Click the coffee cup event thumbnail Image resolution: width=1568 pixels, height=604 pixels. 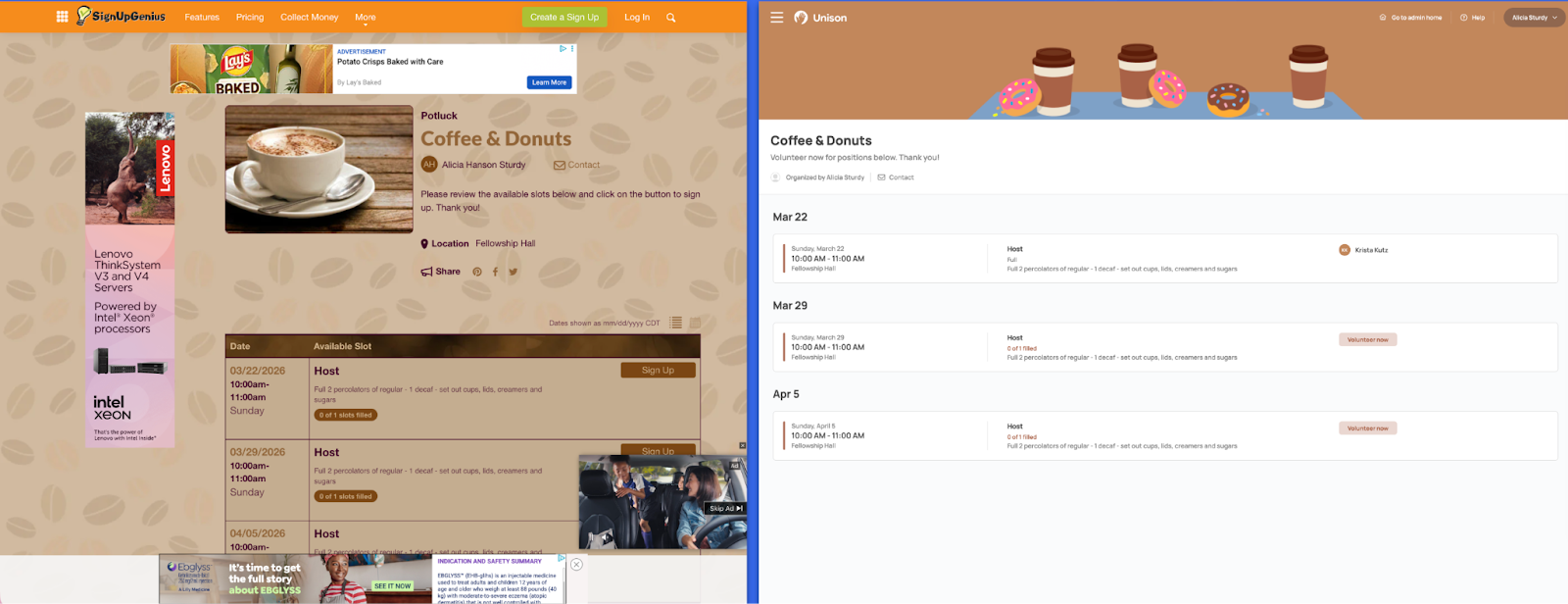tap(318, 169)
